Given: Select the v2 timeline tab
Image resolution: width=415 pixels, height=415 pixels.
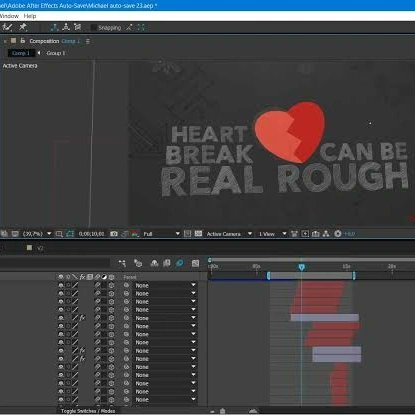Looking at the screenshot, I should 40,248.
